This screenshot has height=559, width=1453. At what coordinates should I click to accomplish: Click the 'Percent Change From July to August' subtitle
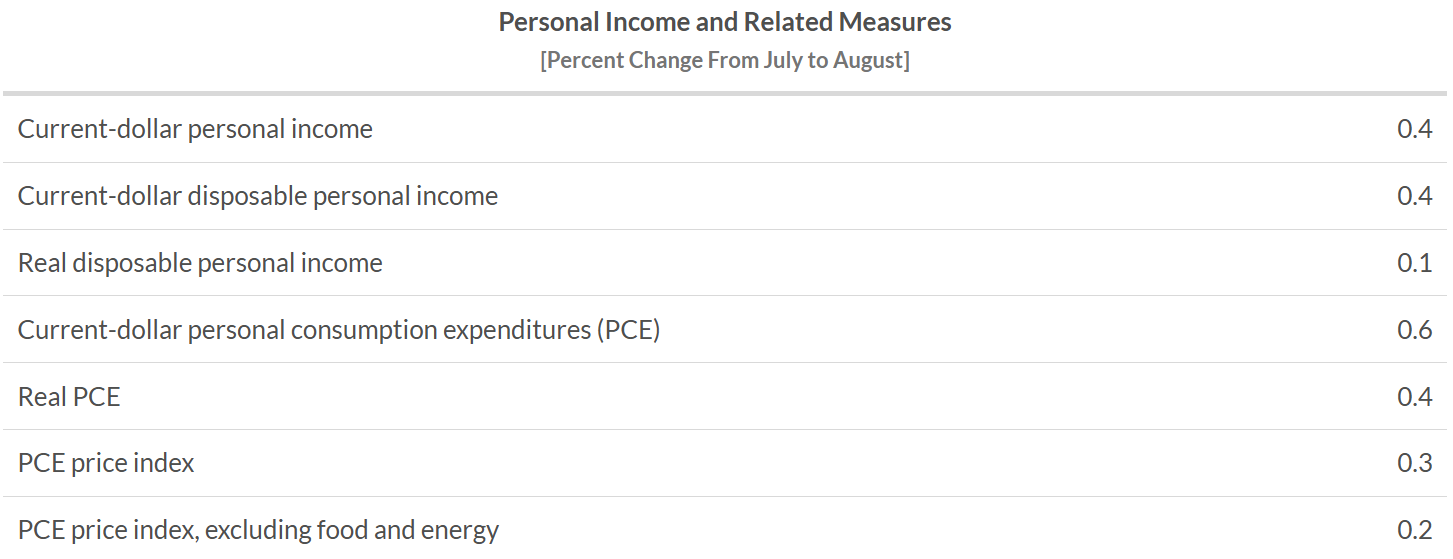725,60
